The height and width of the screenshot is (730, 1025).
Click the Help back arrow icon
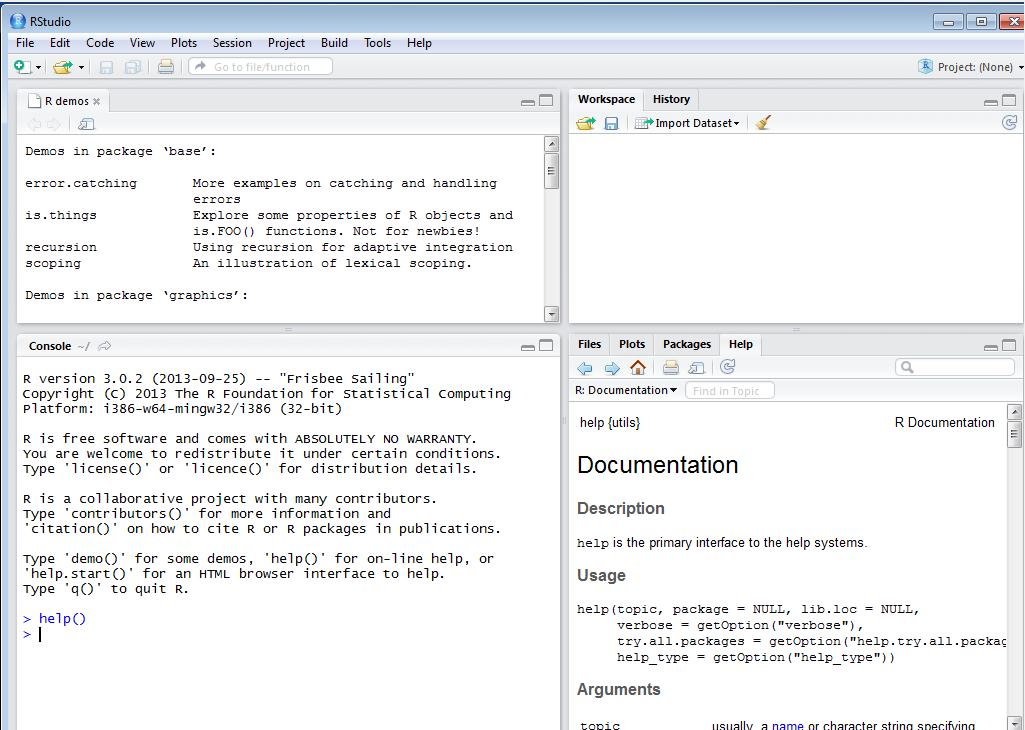click(585, 368)
